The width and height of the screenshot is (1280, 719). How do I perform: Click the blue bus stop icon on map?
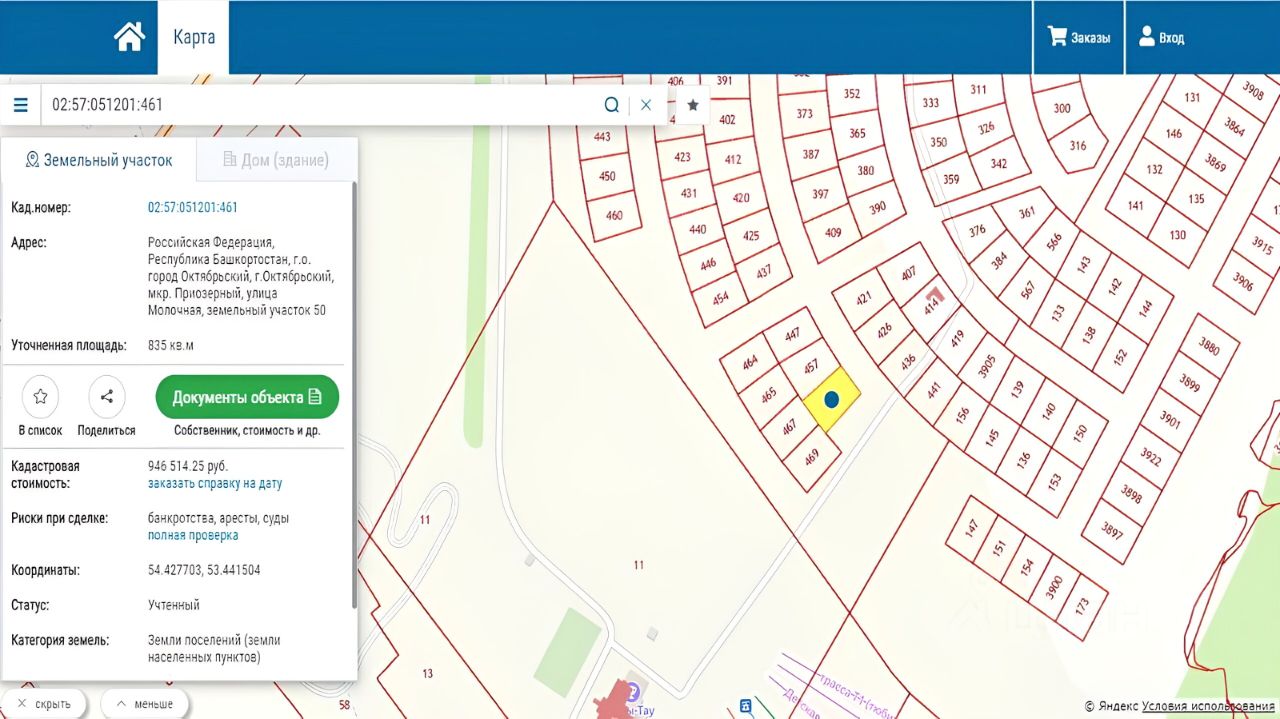coord(745,706)
